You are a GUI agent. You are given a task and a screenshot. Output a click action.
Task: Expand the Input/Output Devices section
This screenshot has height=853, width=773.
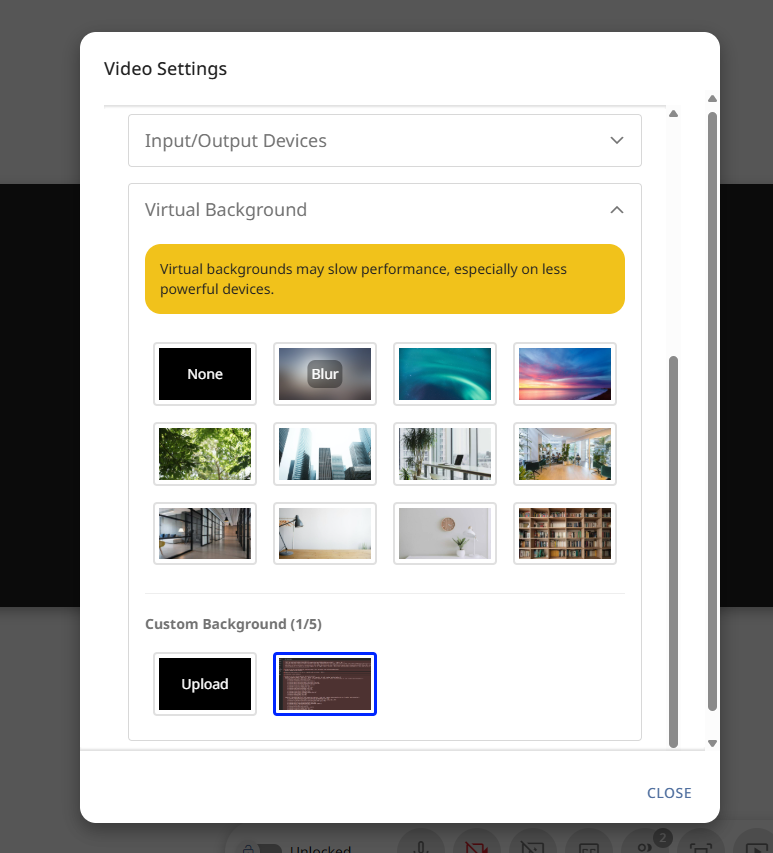(384, 141)
